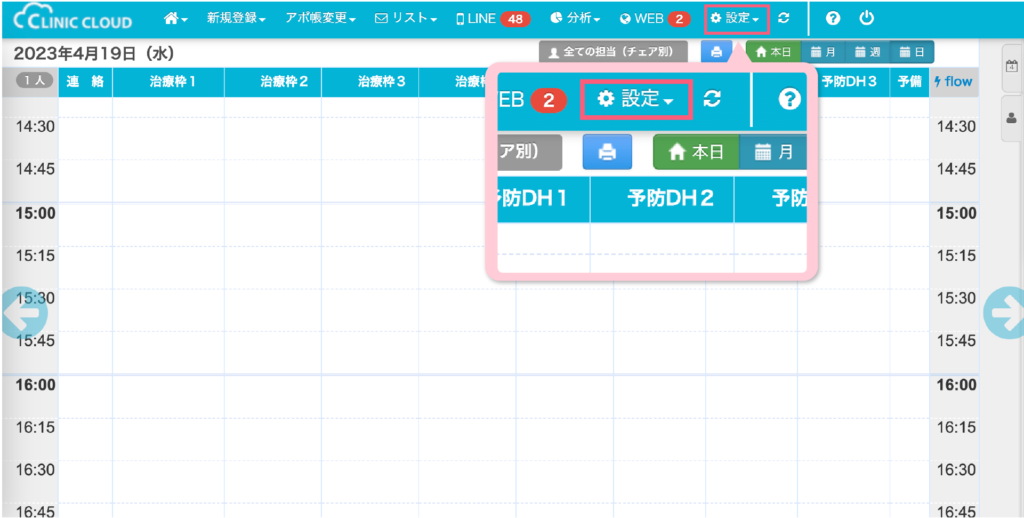Expand the 新規登録 dropdown menu
This screenshot has width=1024, height=518.
pos(236,19)
